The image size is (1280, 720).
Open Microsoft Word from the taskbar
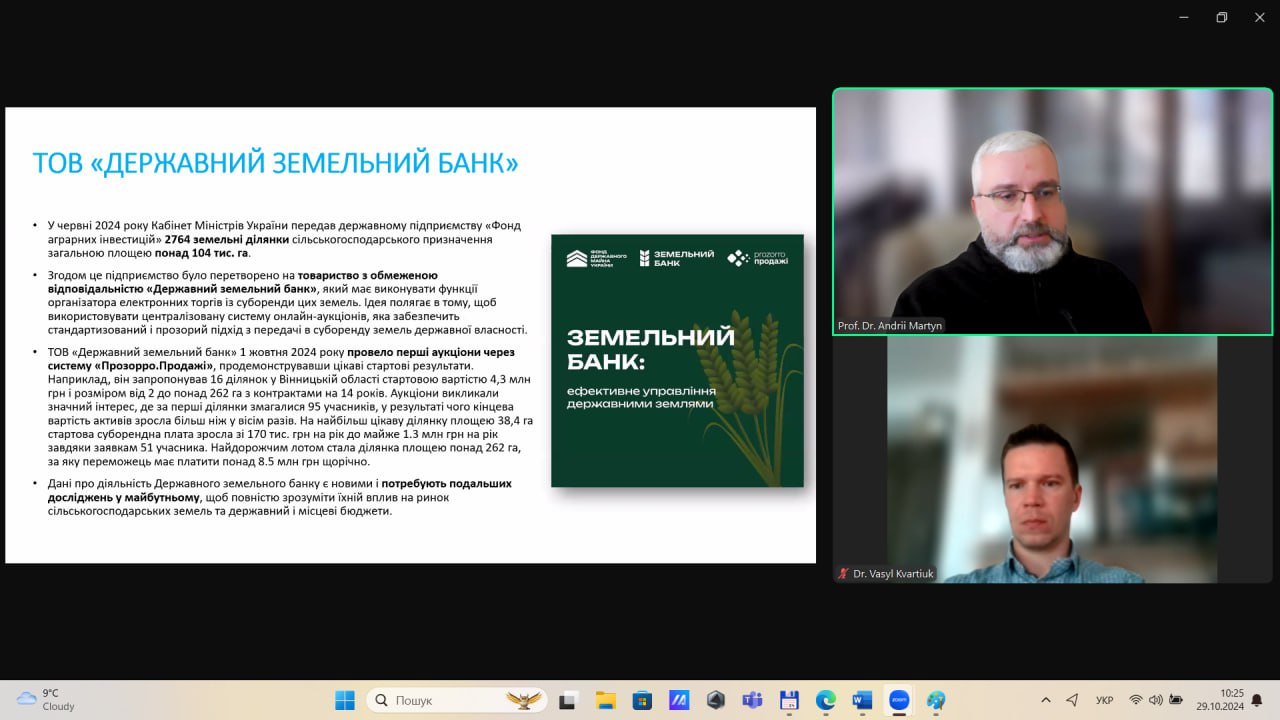[862, 700]
